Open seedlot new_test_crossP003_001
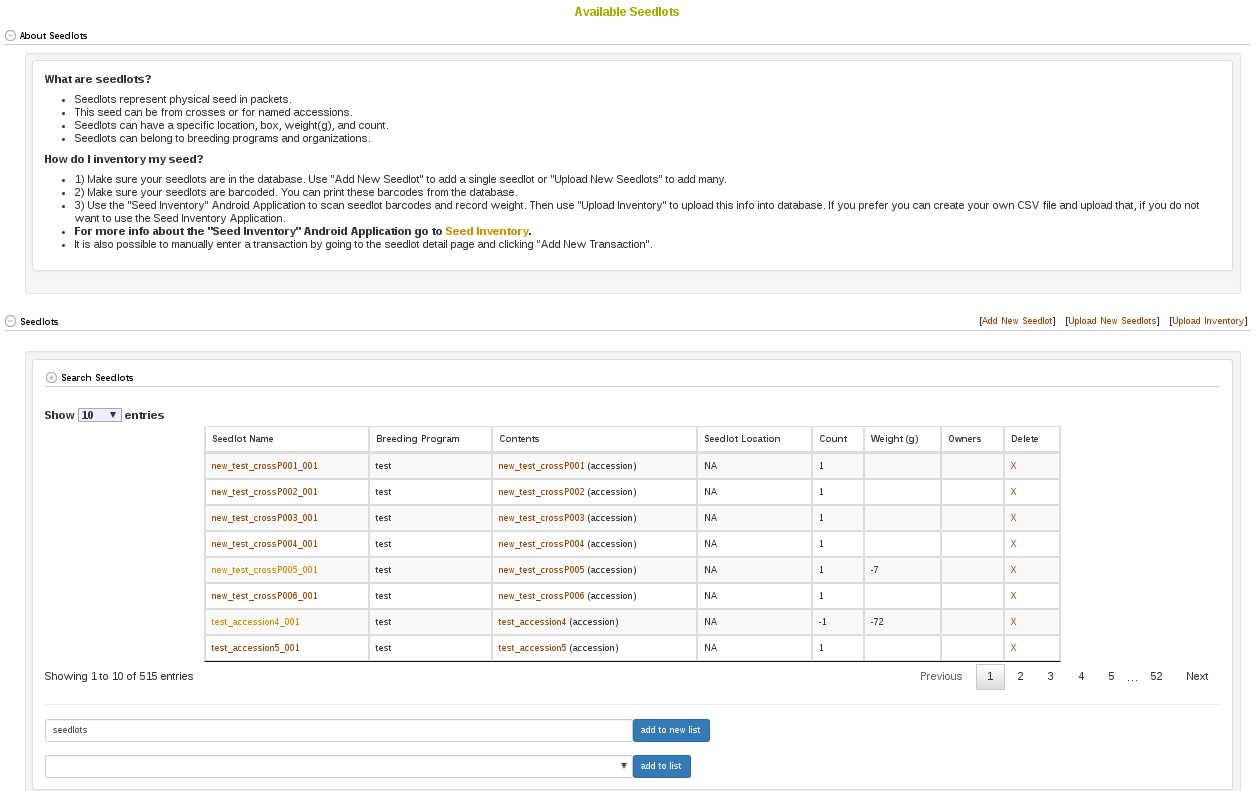Screen dimensions: 1256x791 [264, 518]
